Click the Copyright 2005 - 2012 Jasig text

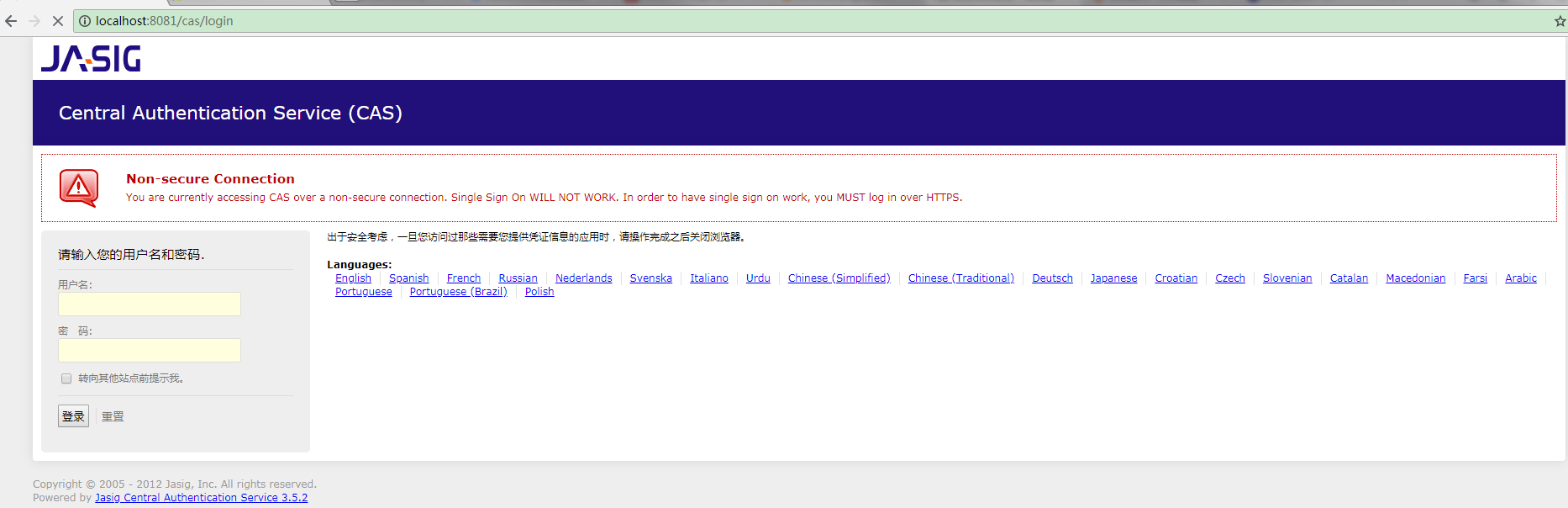point(175,484)
